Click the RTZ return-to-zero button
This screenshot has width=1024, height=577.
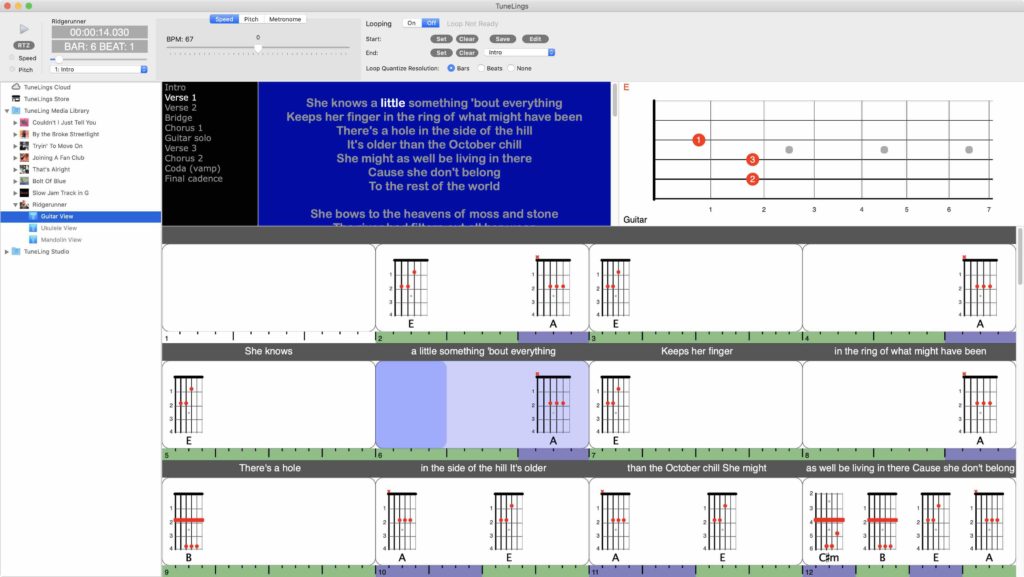point(24,45)
